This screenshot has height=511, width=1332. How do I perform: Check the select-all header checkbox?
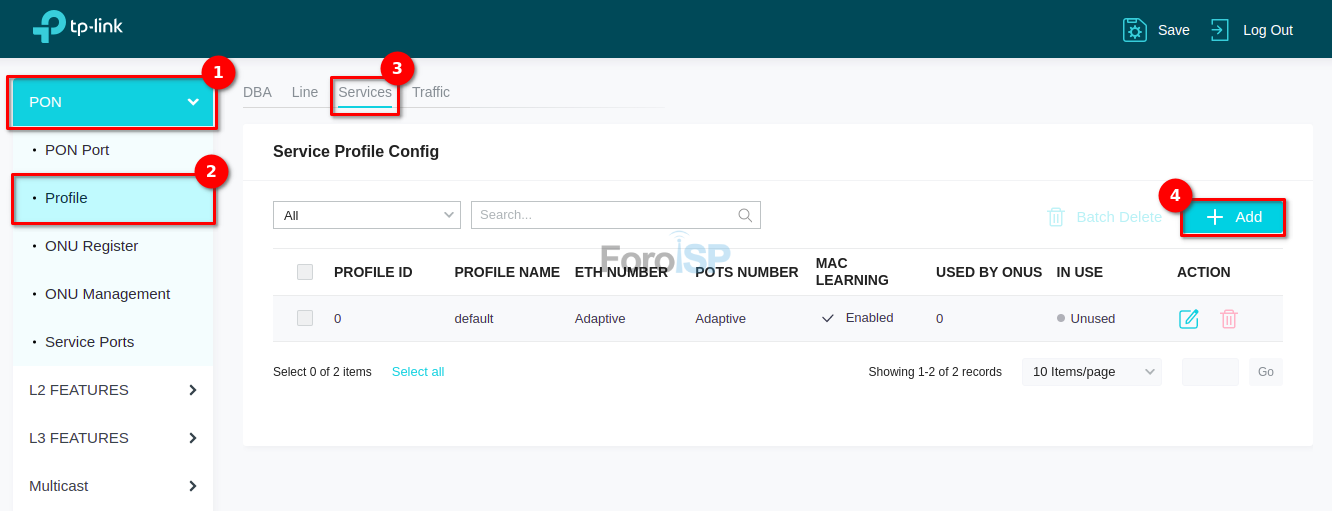pos(305,272)
